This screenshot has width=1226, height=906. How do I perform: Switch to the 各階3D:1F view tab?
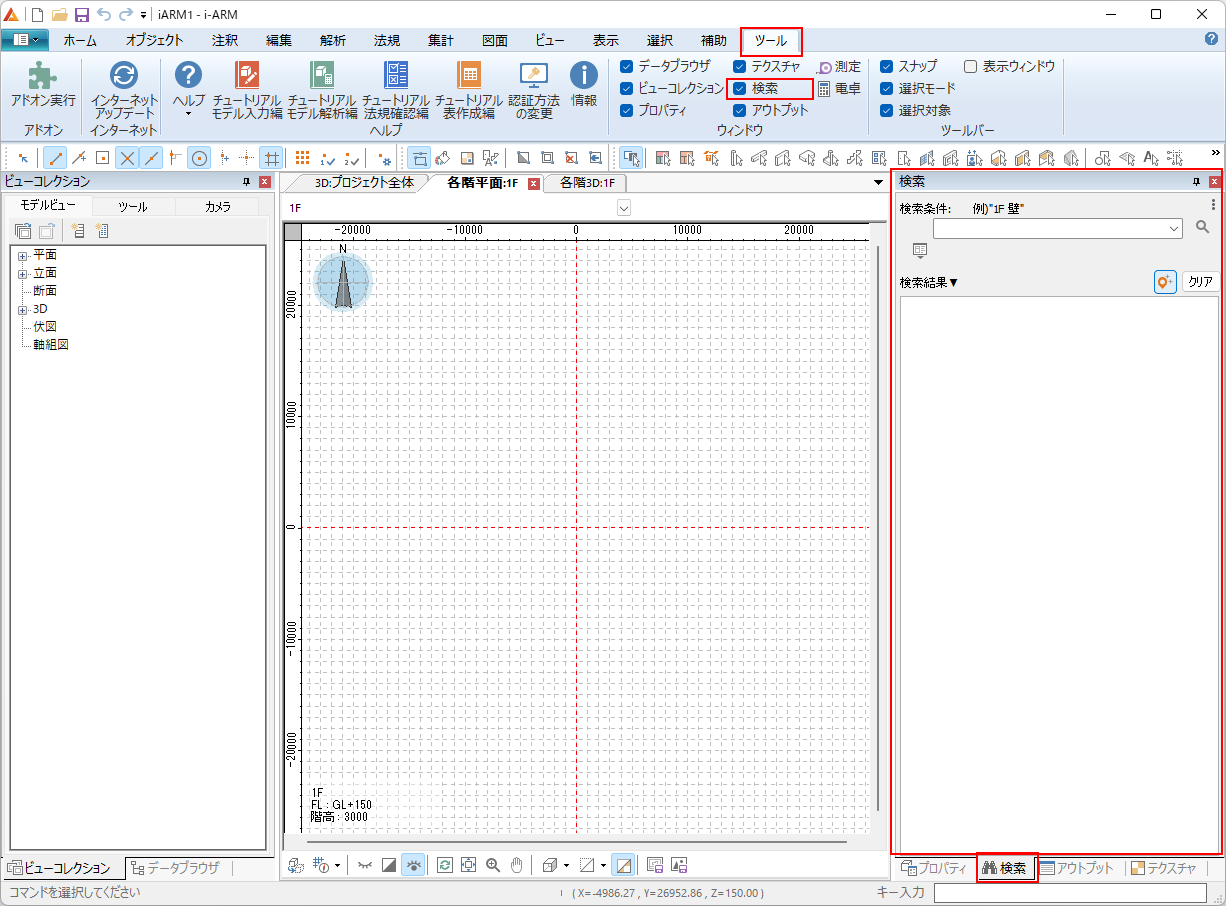[587, 183]
